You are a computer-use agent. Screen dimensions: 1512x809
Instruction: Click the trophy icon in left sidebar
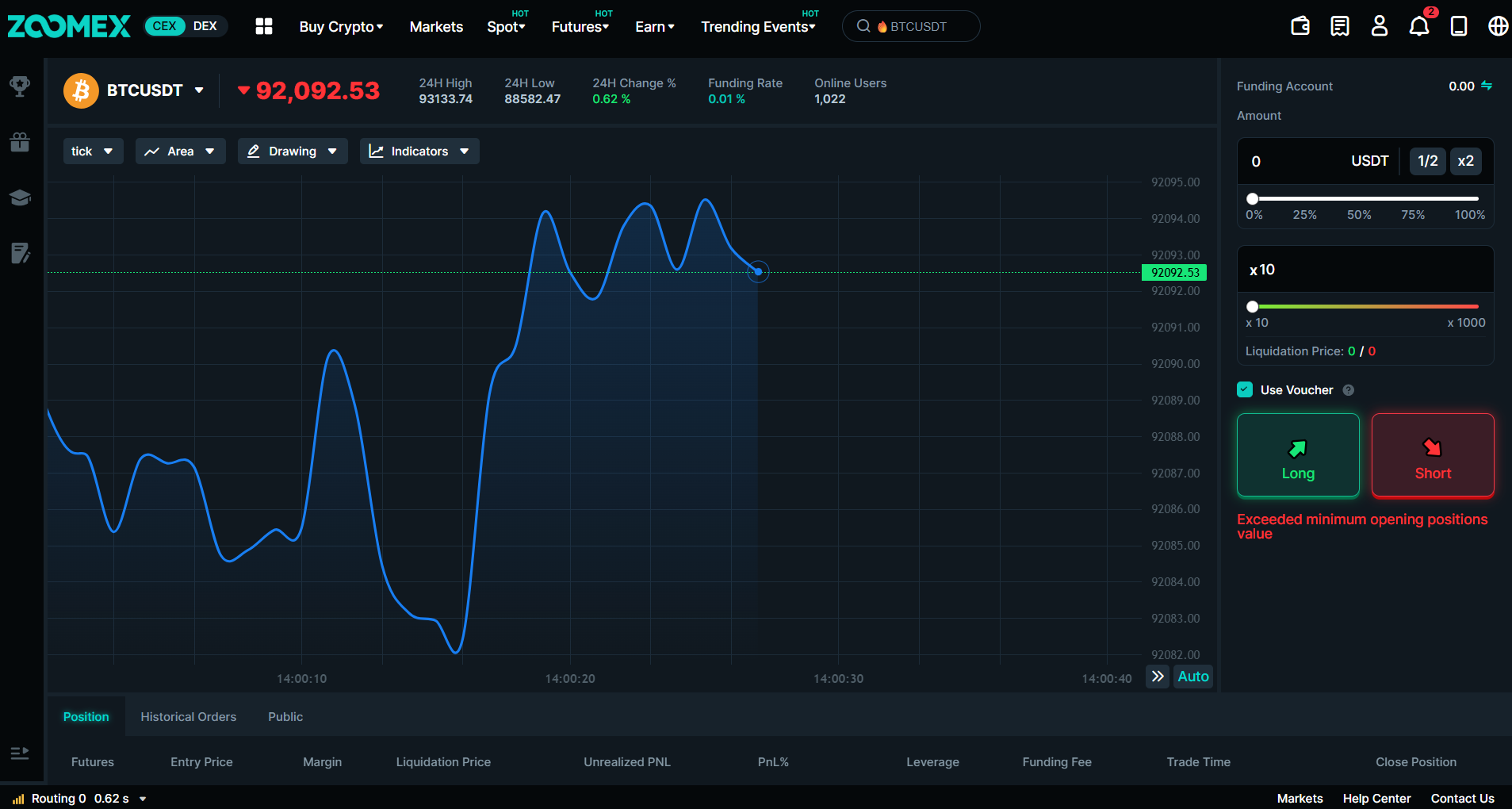tap(20, 86)
